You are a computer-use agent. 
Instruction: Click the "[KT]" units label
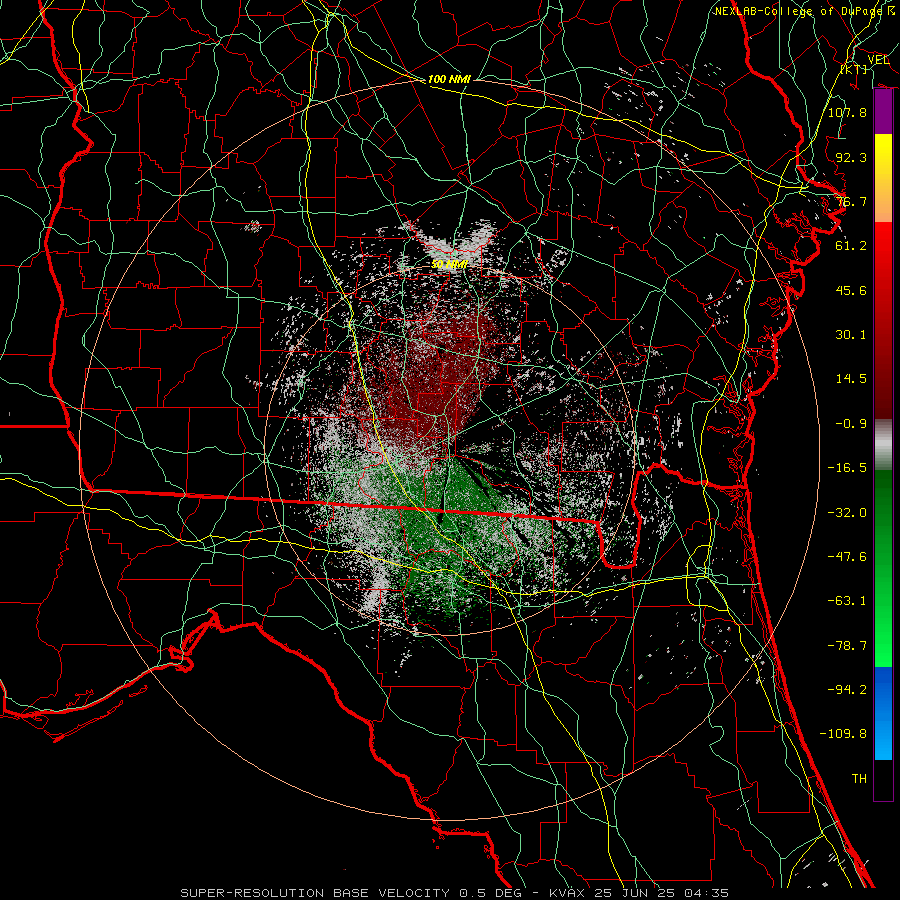[x=854, y=69]
